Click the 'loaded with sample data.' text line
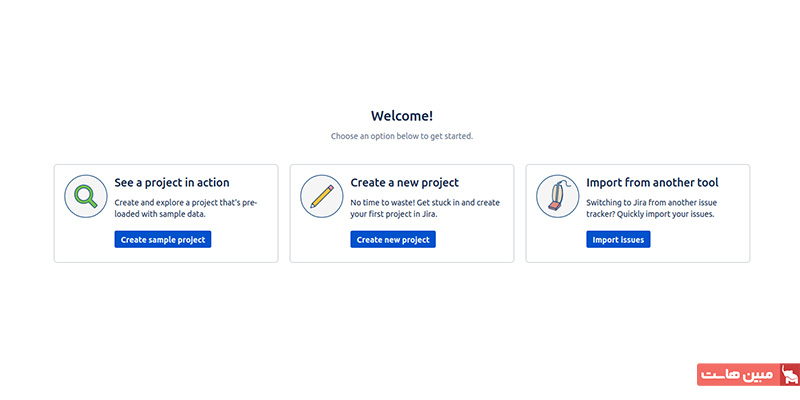The height and width of the screenshot is (400, 800). coord(160,214)
